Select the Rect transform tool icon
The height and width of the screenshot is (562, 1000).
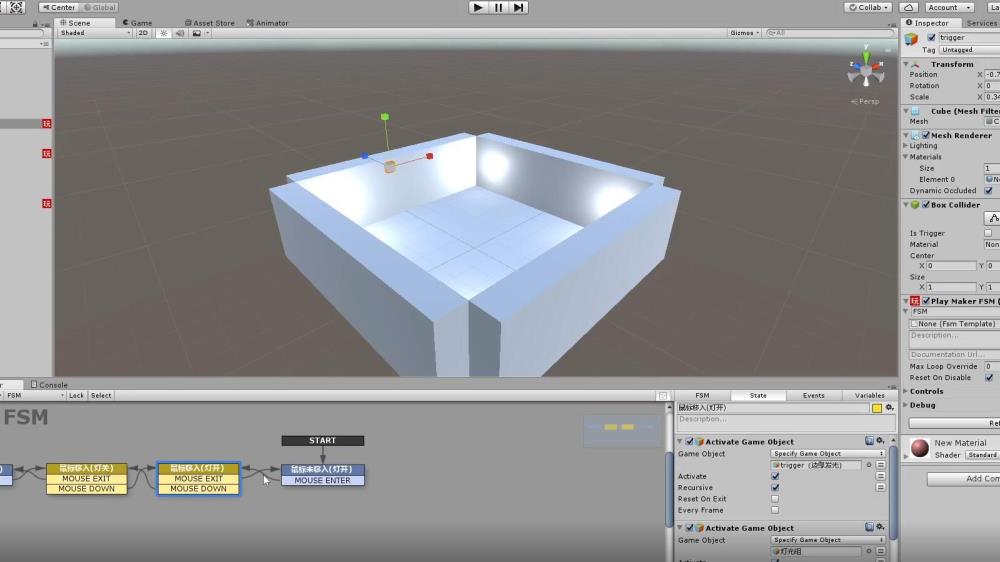17,7
